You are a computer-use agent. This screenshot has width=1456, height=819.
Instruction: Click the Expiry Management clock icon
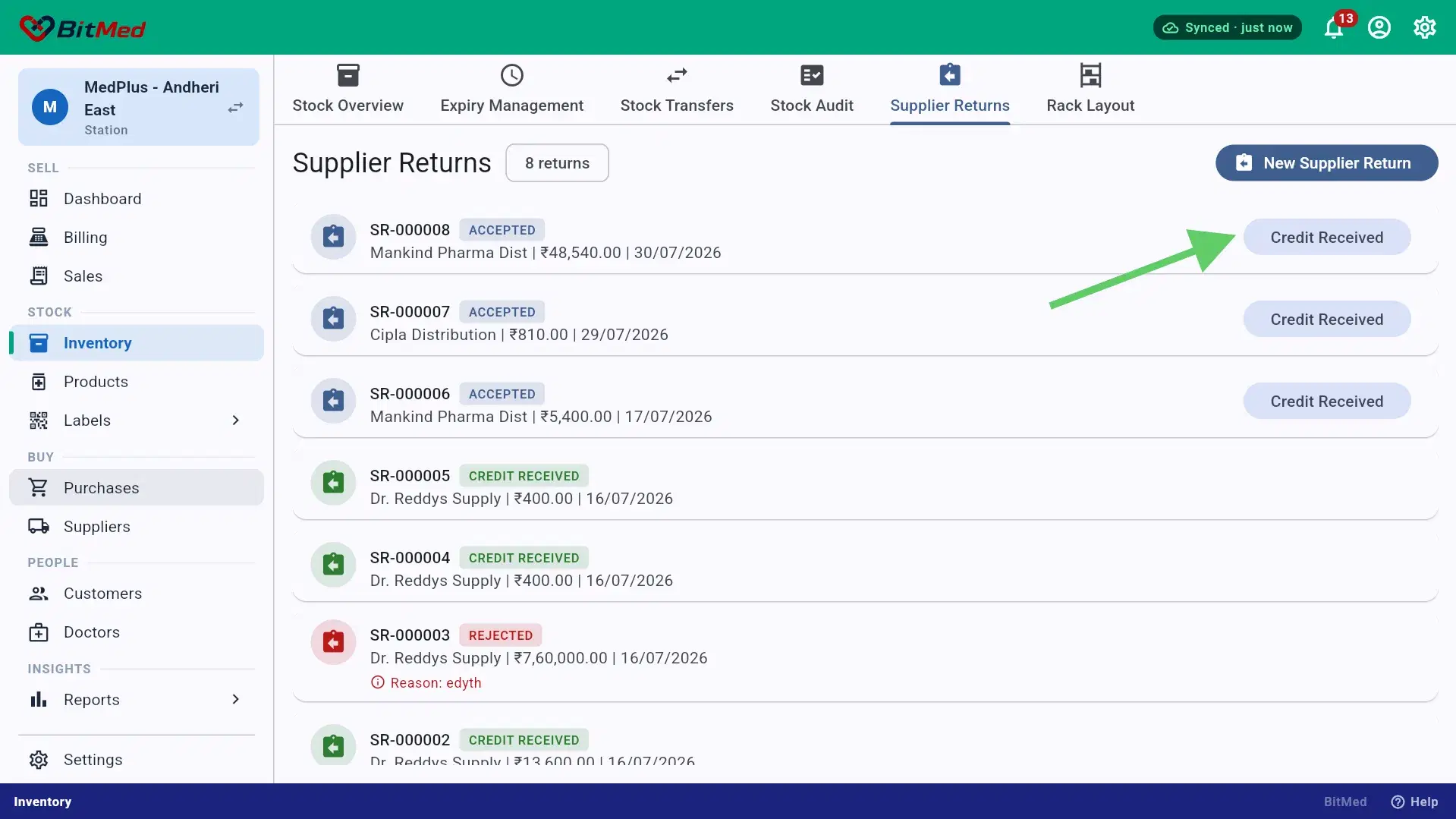point(512,75)
